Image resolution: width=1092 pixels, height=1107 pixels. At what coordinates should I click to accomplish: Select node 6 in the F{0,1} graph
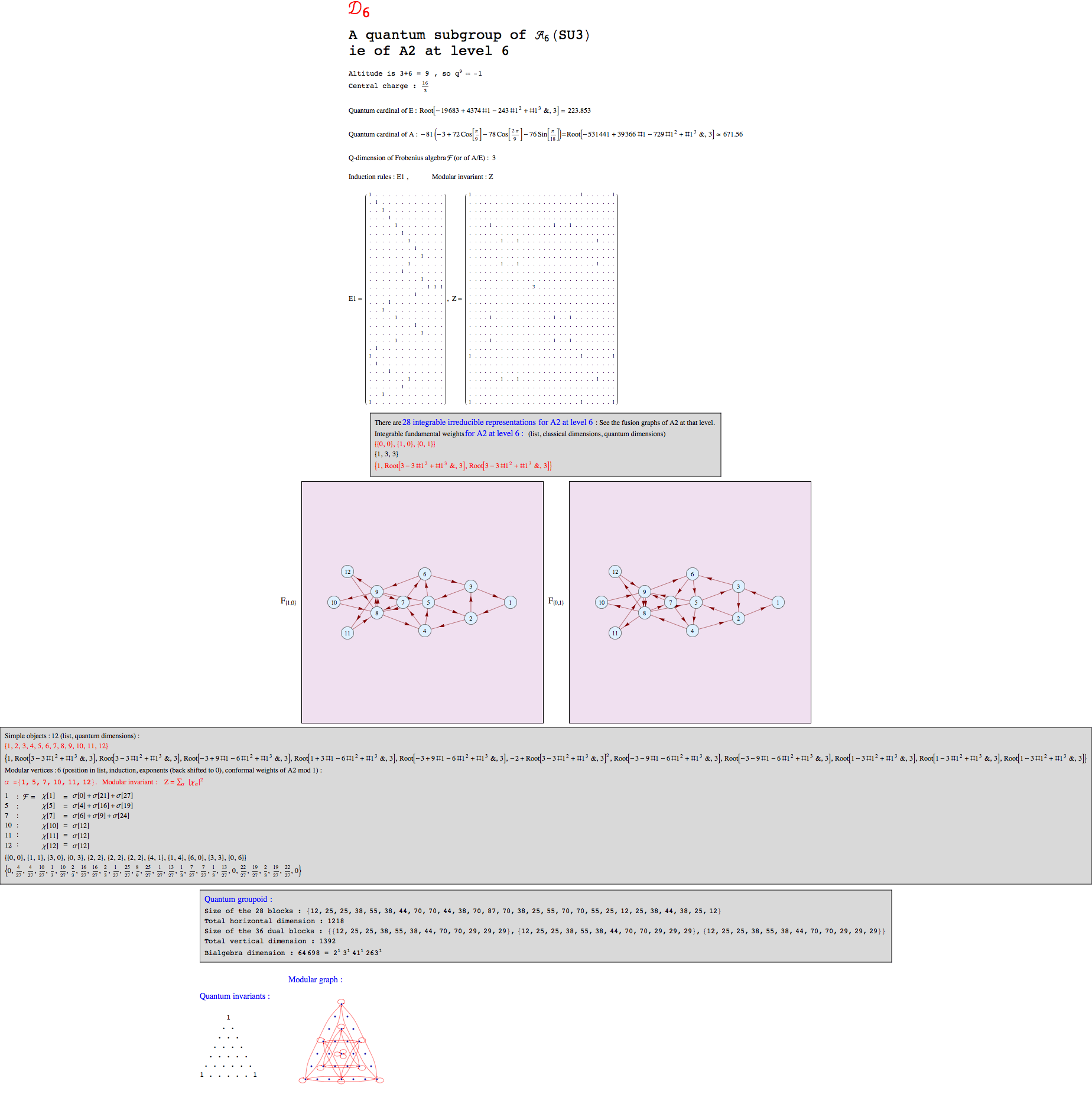[x=693, y=574]
